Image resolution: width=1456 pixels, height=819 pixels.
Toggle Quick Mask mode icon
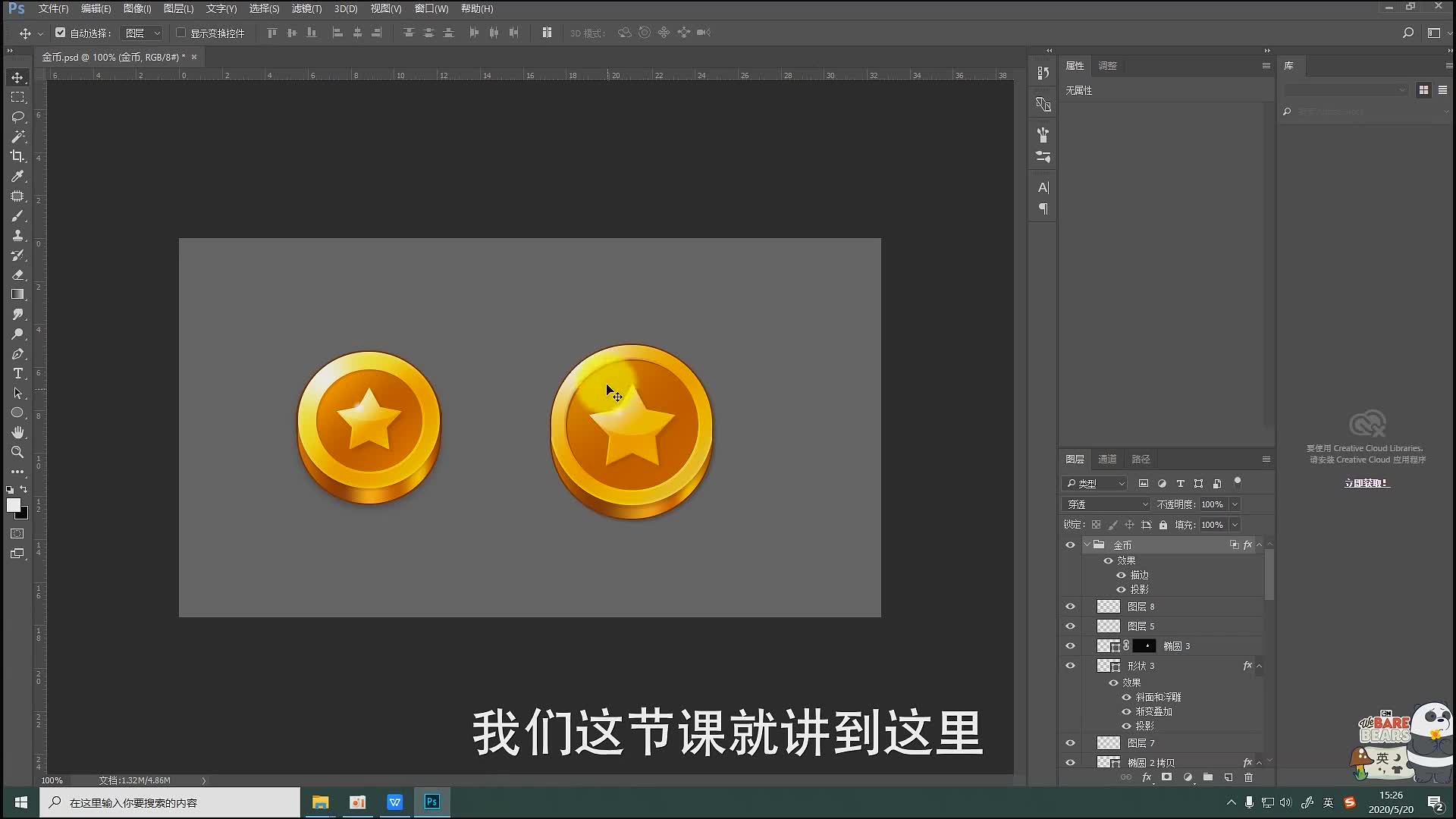tap(17, 534)
